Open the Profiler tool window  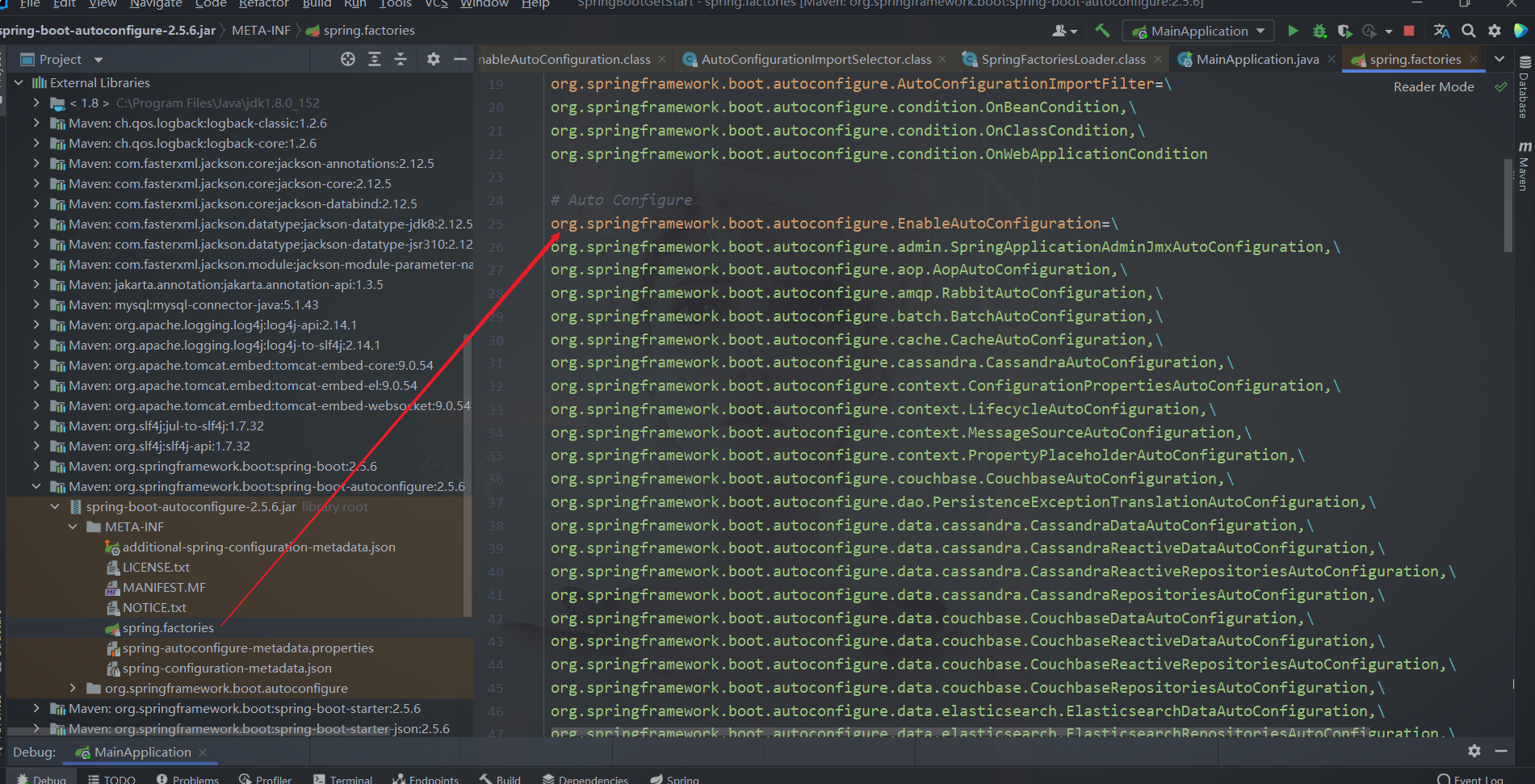coord(265,778)
